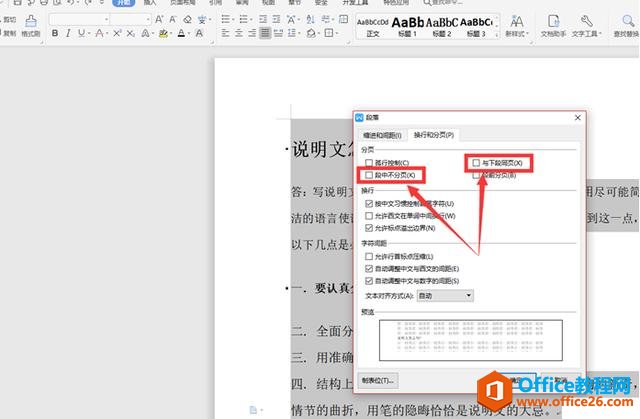Increase font size with larger A

pyautogui.click(x=159, y=19)
